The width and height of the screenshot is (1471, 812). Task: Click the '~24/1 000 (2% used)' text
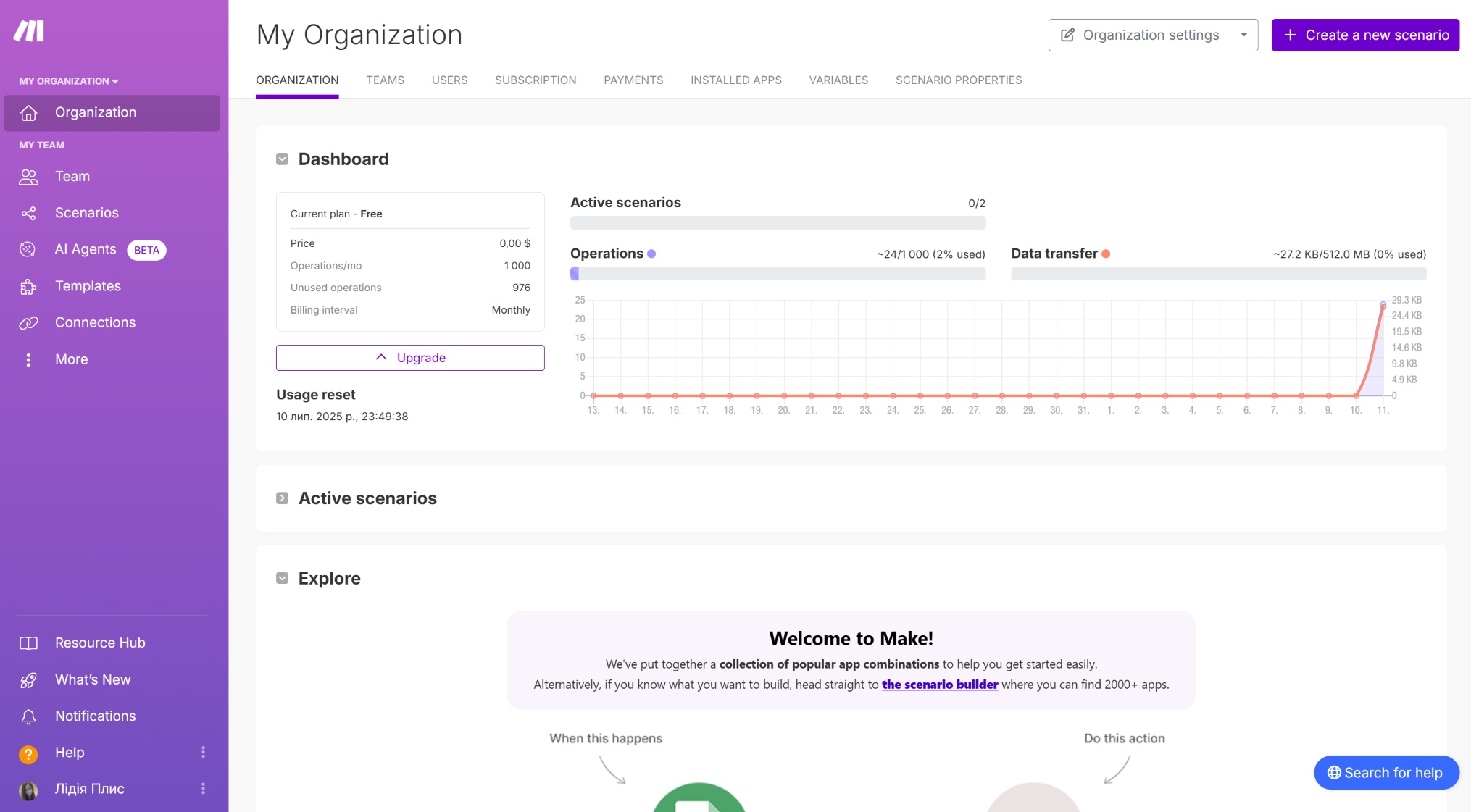click(931, 254)
